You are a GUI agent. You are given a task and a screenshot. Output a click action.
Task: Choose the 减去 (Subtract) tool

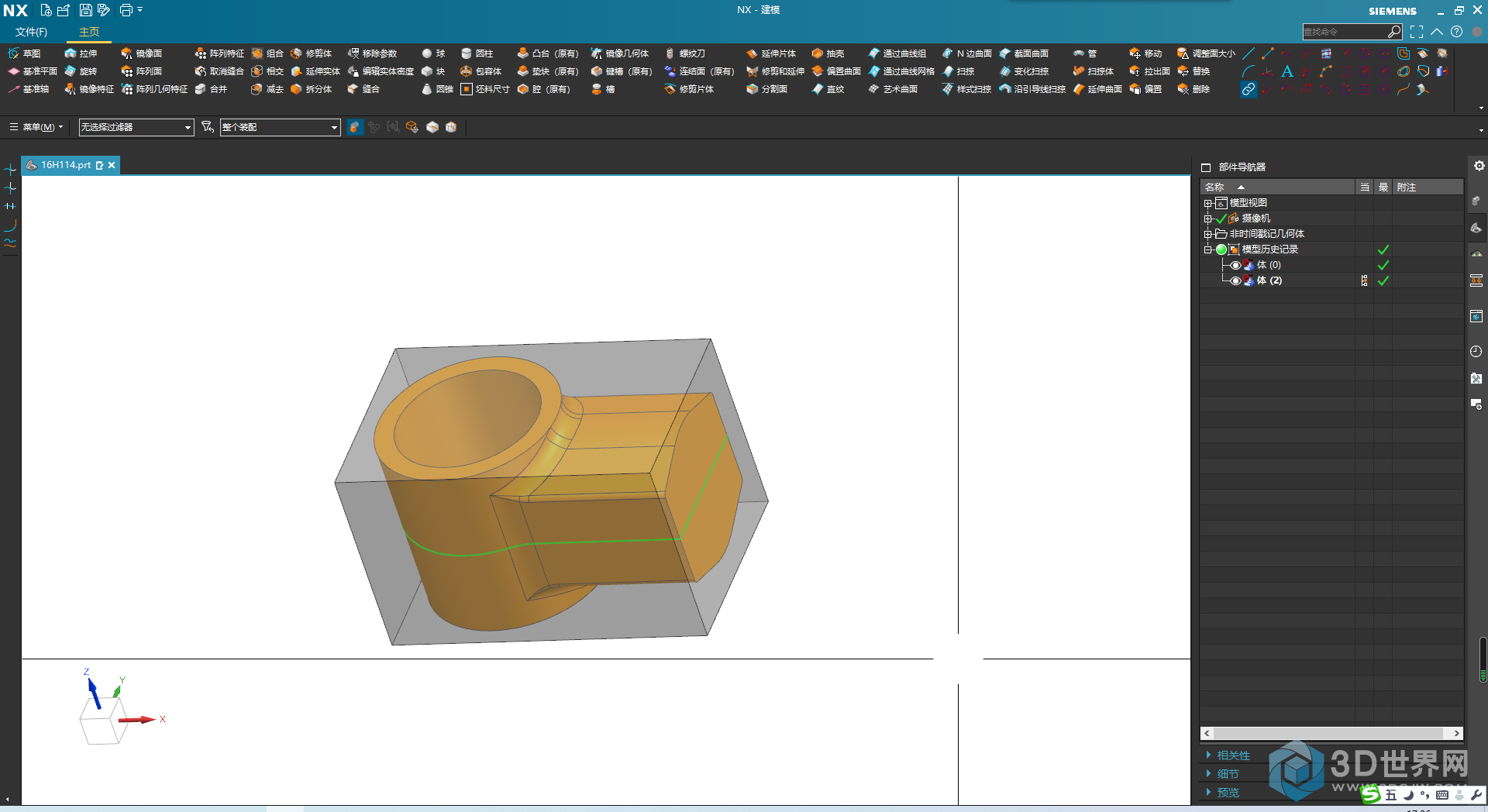267,89
